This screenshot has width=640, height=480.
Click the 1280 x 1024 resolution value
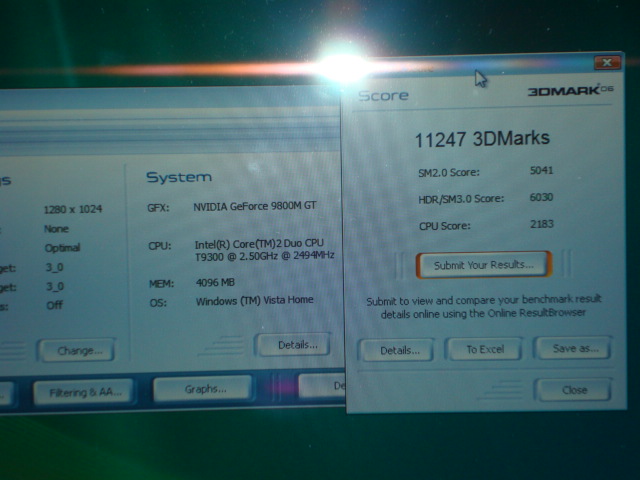(x=73, y=209)
